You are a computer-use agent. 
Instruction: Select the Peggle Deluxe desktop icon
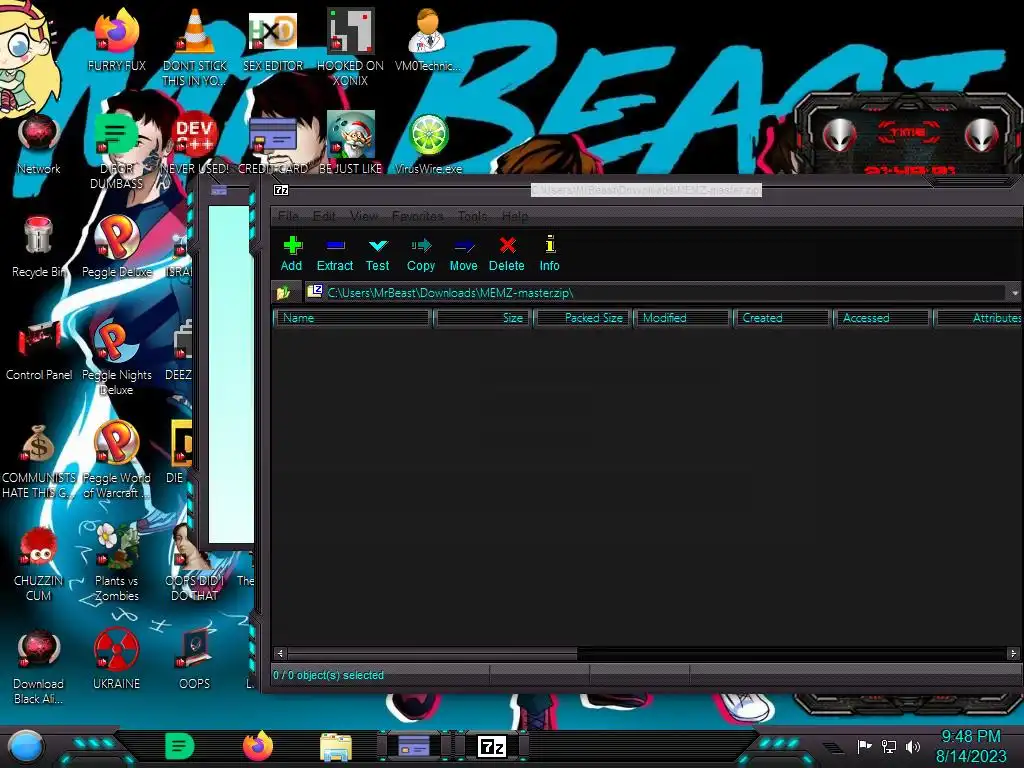tap(117, 247)
